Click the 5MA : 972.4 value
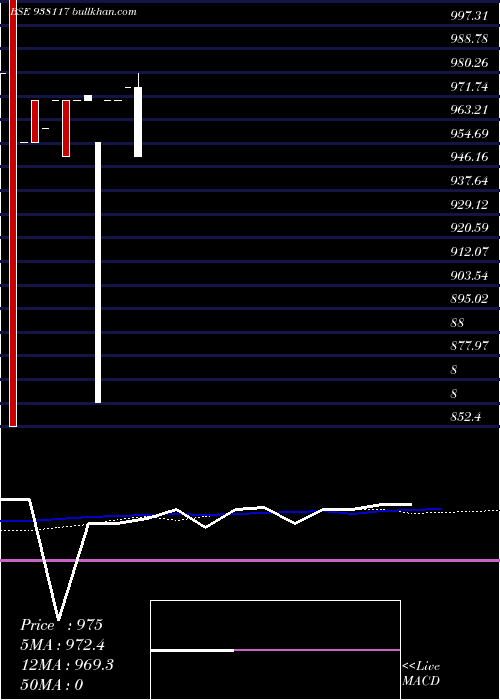The image size is (500, 700). 63,645
